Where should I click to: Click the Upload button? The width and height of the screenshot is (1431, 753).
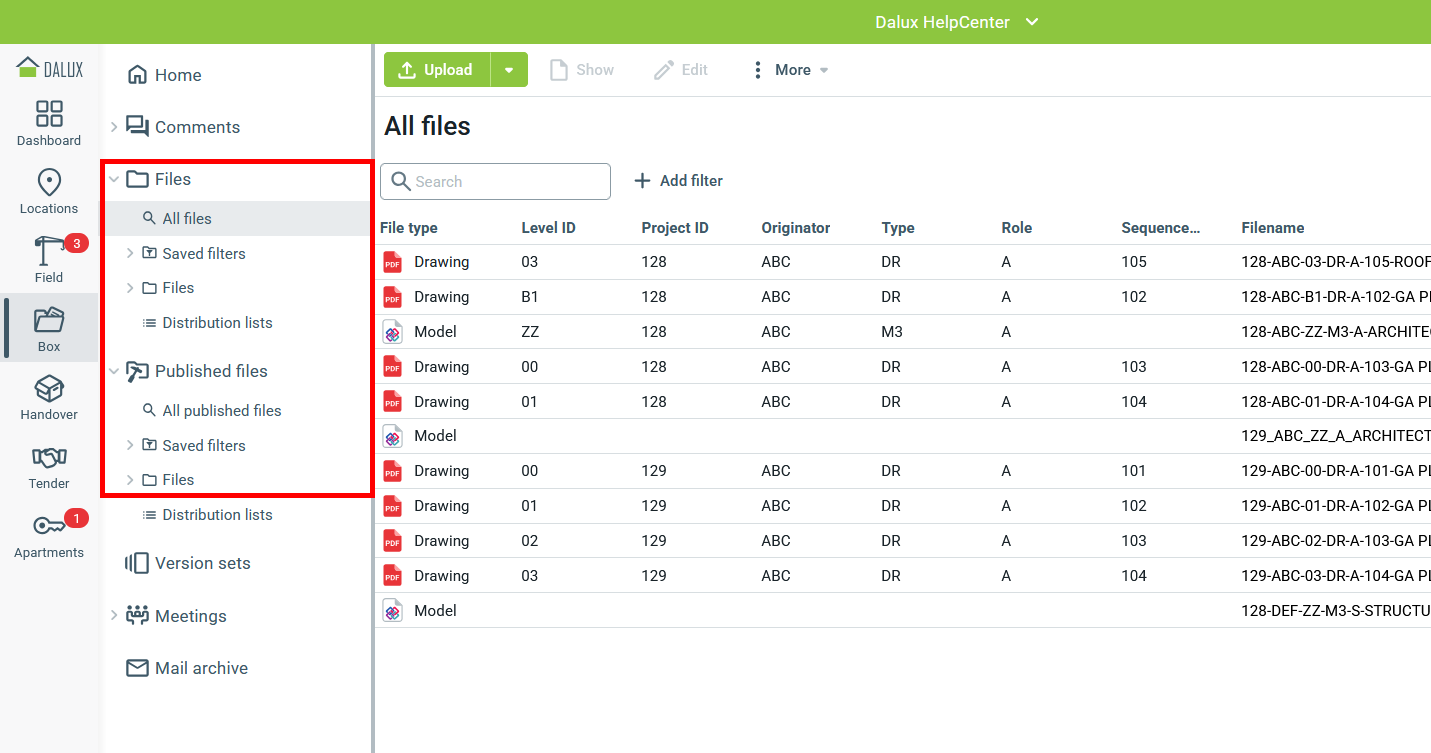click(436, 69)
